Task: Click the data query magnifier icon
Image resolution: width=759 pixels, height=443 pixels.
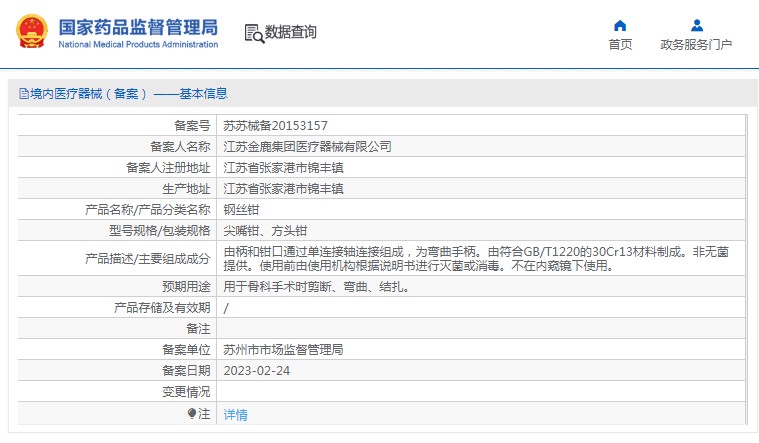Action: pos(254,33)
